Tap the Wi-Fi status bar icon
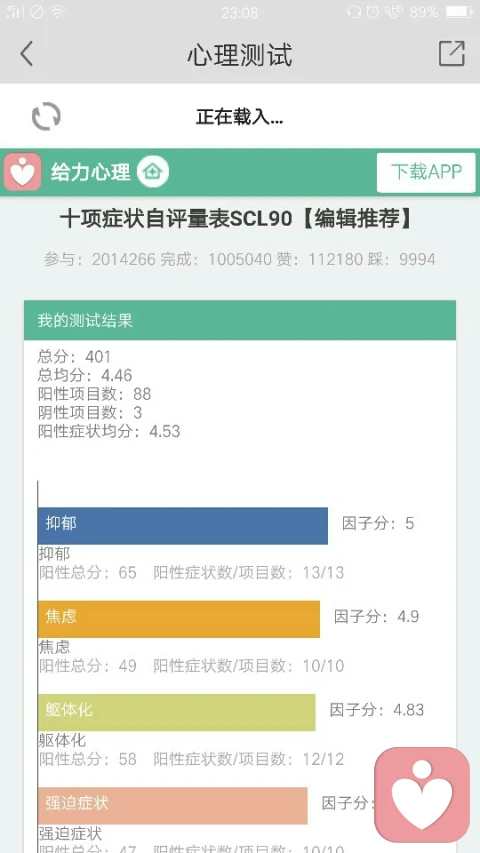This screenshot has width=480, height=853. [58, 11]
